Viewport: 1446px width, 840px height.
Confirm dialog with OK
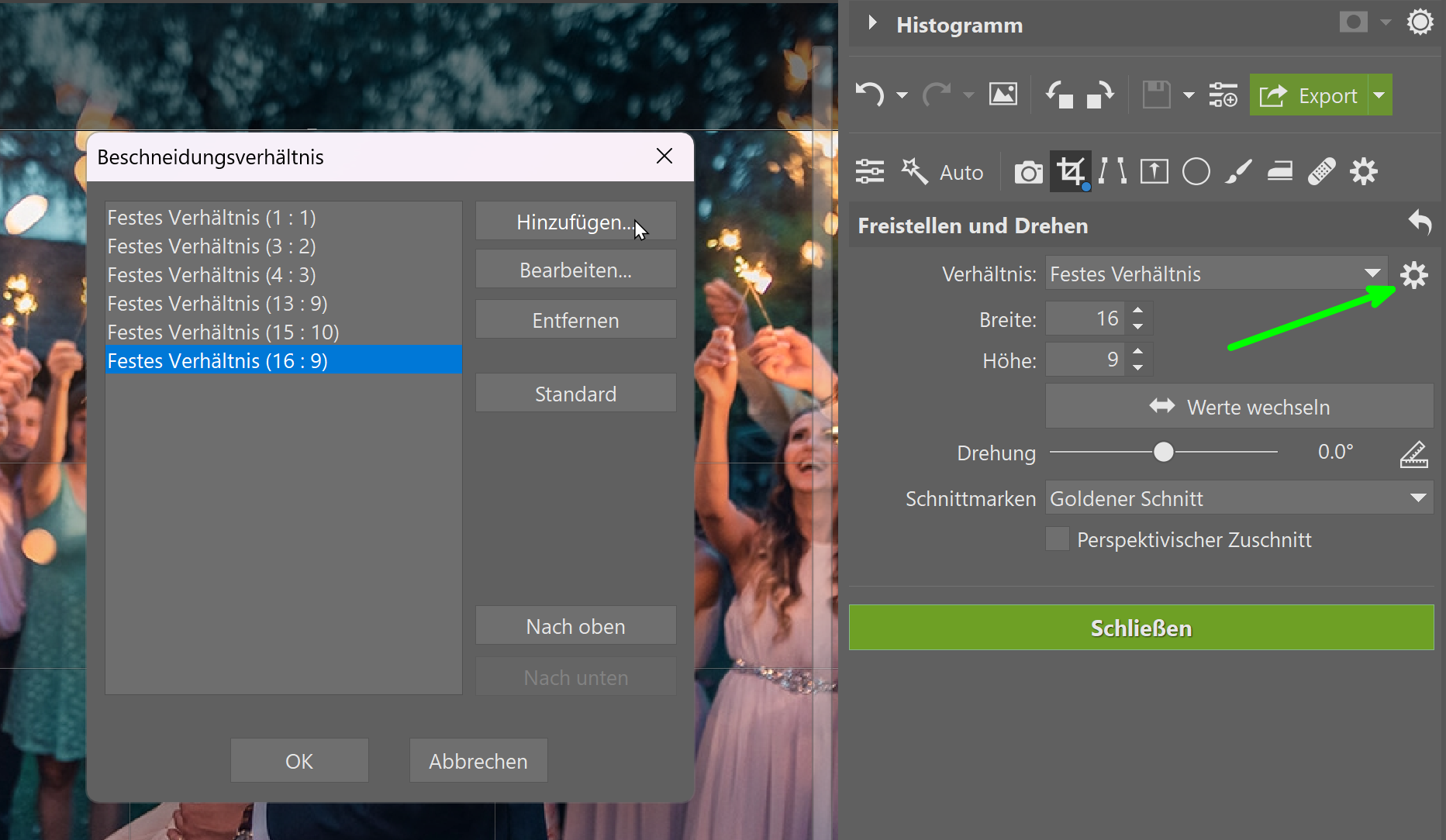click(299, 761)
